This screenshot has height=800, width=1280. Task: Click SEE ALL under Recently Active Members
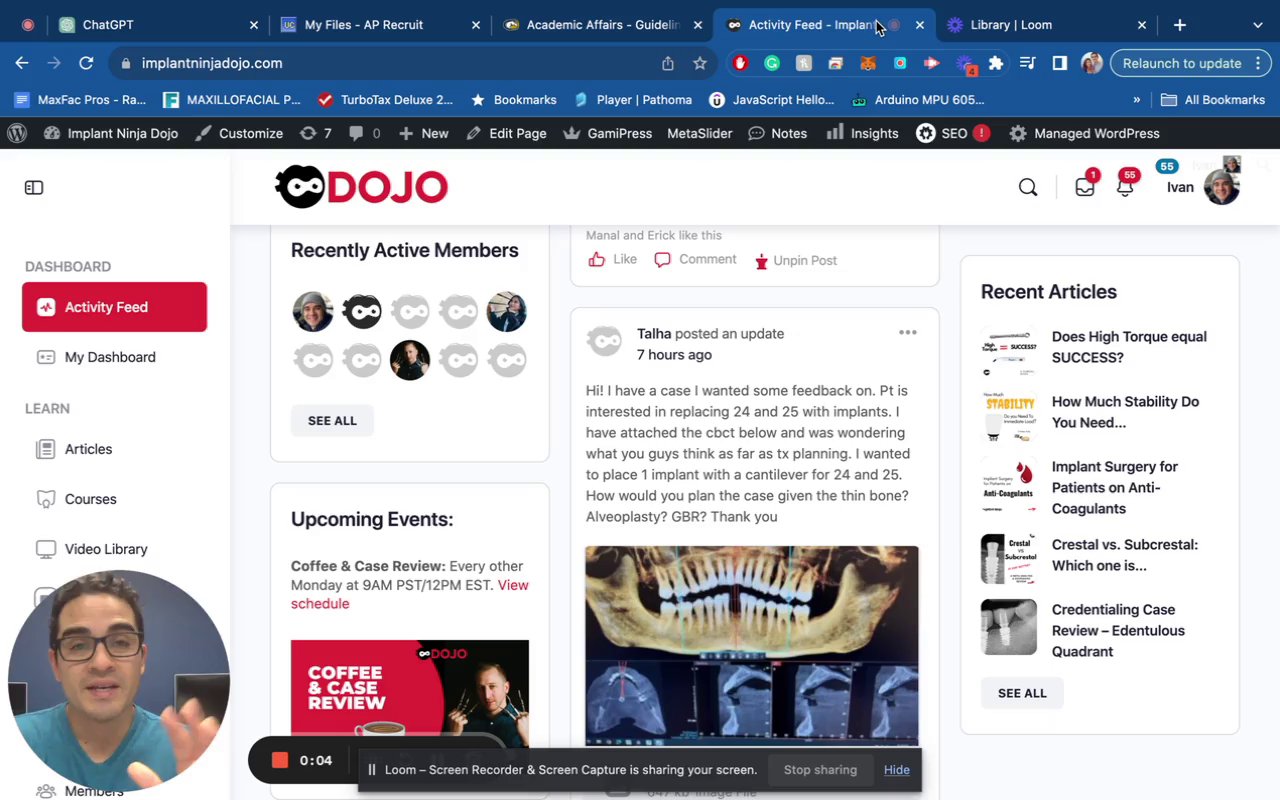(332, 421)
